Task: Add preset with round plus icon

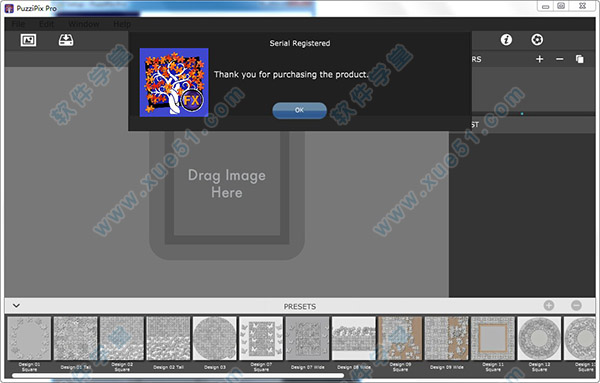Action: [549, 305]
